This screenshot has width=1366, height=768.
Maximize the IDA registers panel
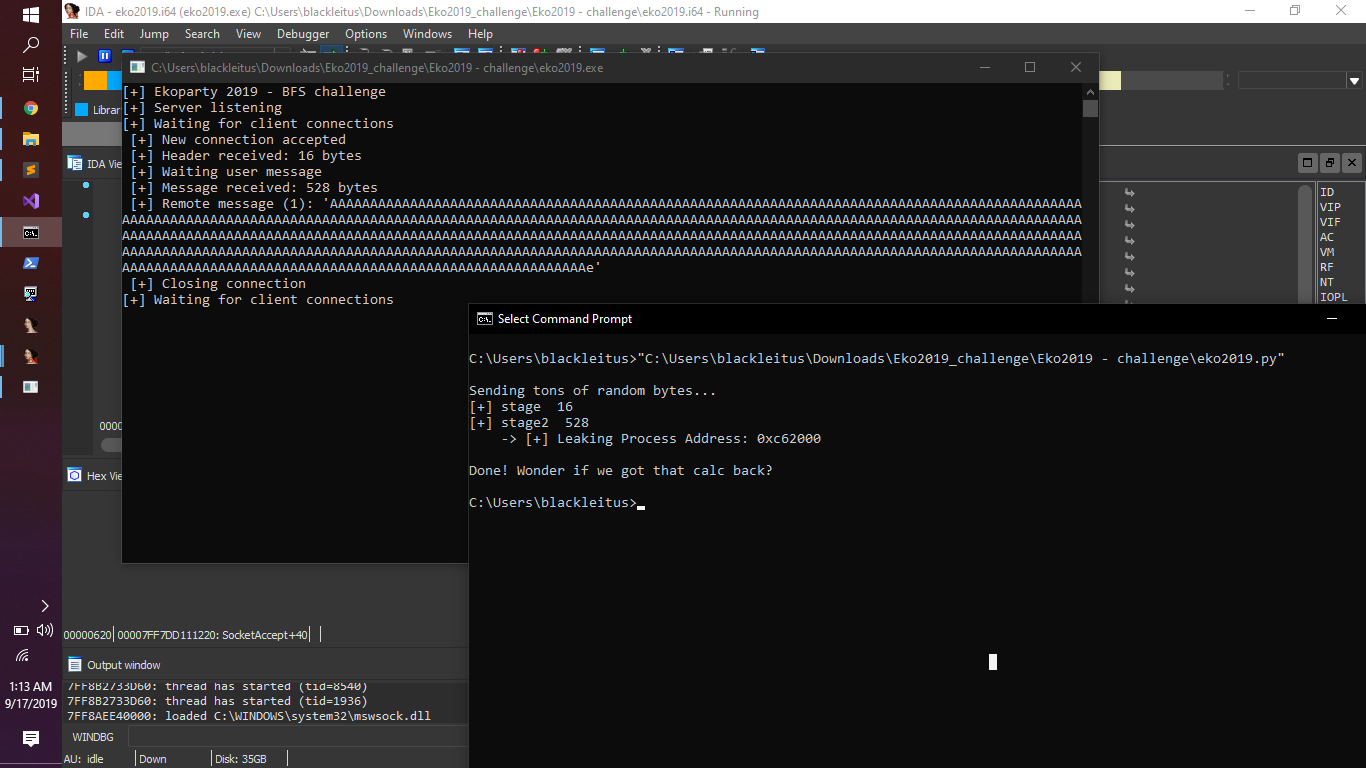[1307, 162]
